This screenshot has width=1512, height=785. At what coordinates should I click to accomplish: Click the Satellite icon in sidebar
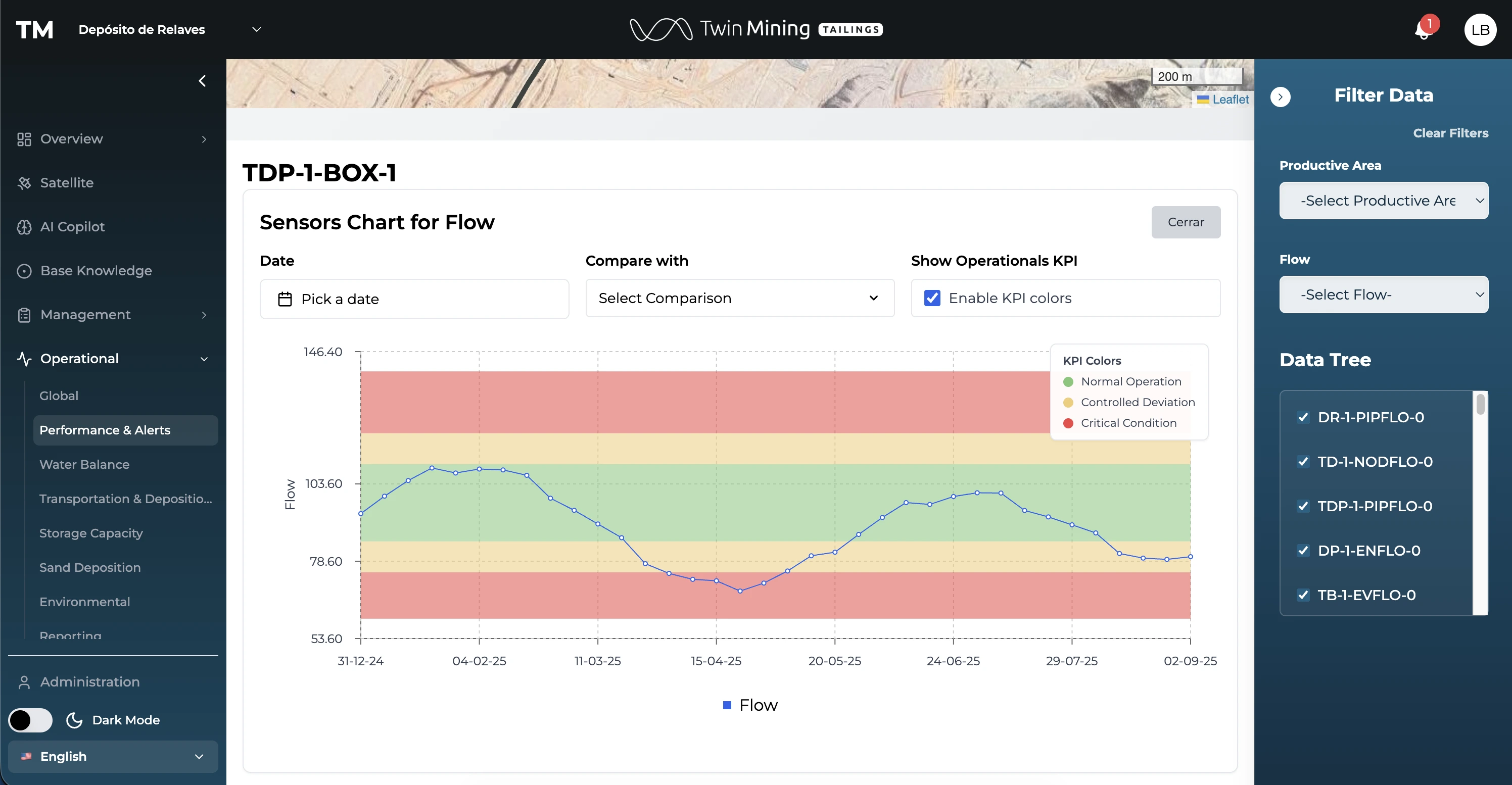(x=24, y=183)
